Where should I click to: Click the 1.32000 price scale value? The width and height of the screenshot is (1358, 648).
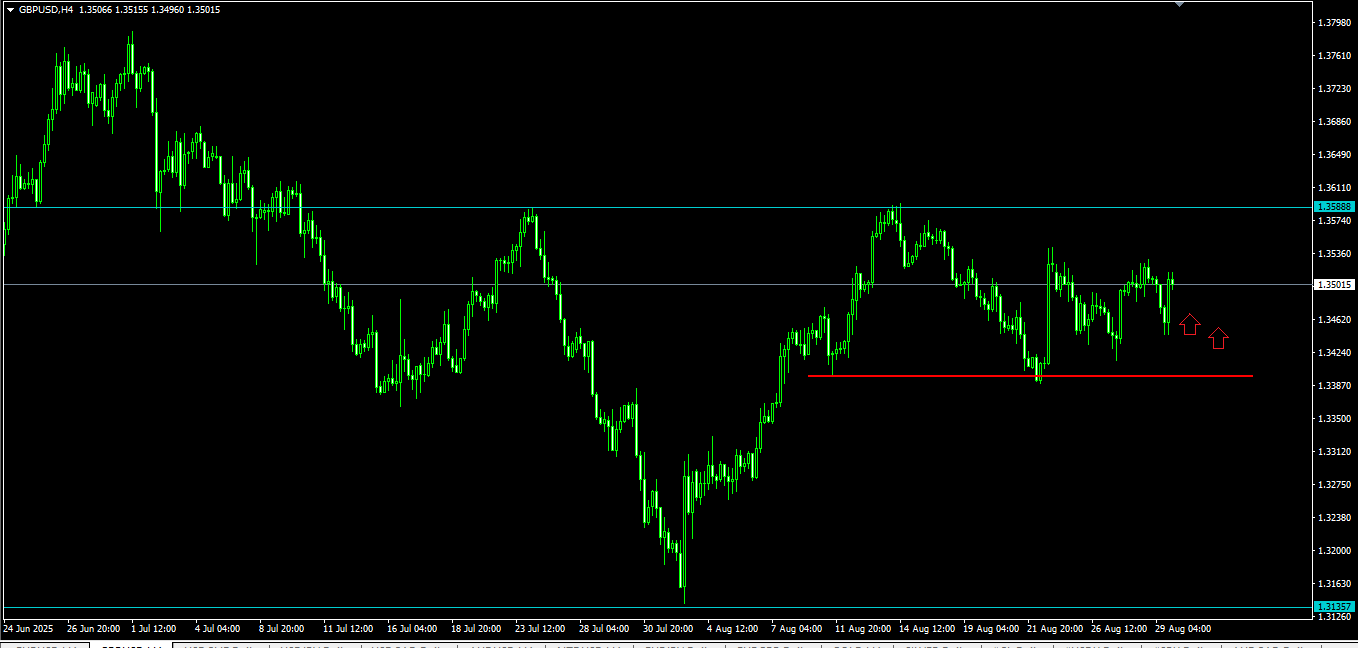(x=1336, y=551)
